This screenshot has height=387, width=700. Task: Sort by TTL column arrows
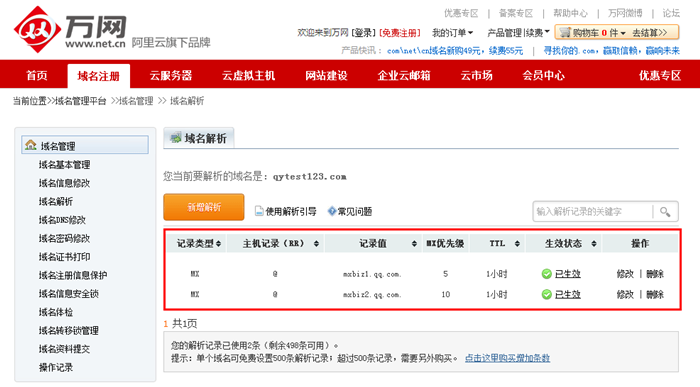point(517,244)
